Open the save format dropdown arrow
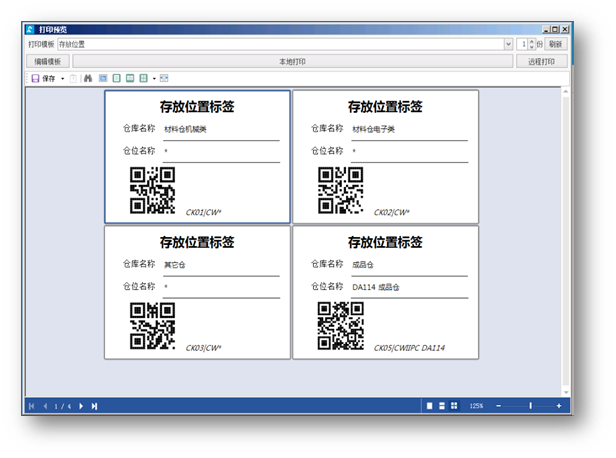Image resolution: width=616 pixels, height=458 pixels. 62,79
